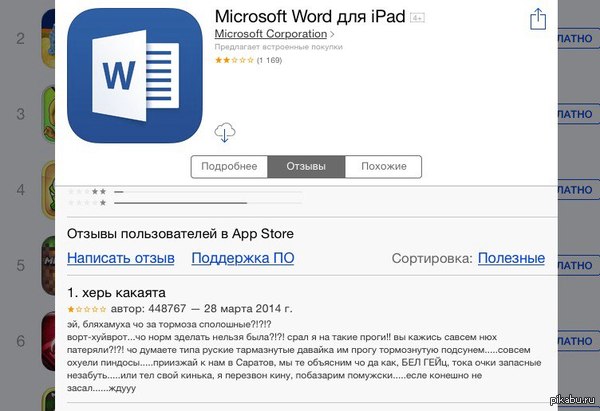Screen dimensions: 600x411
Task: Expand the Microsoft Corporation developer chevron
Action: [333, 35]
